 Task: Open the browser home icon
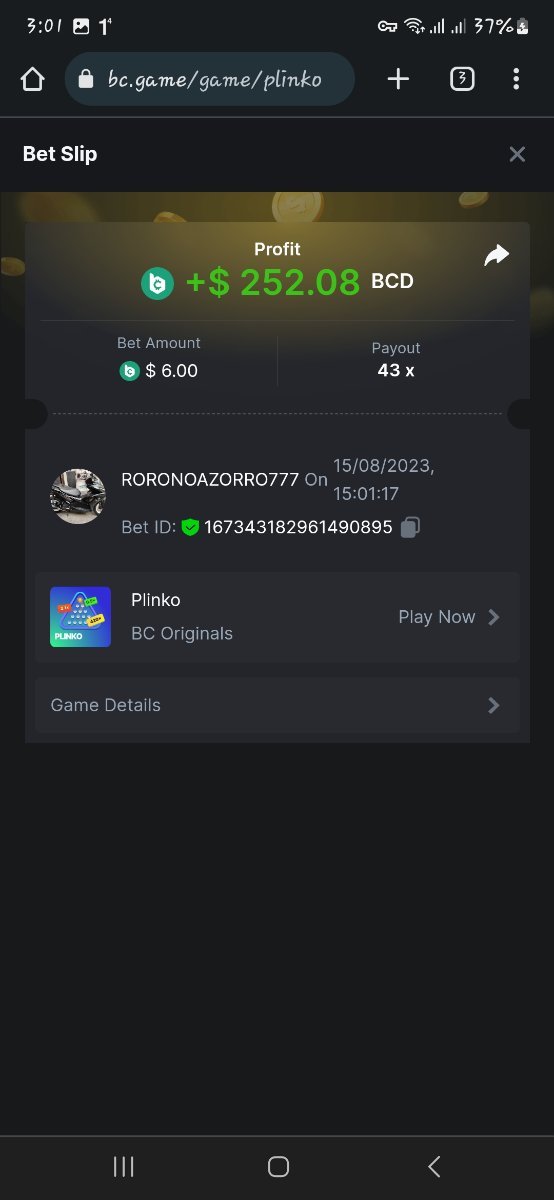[32, 79]
